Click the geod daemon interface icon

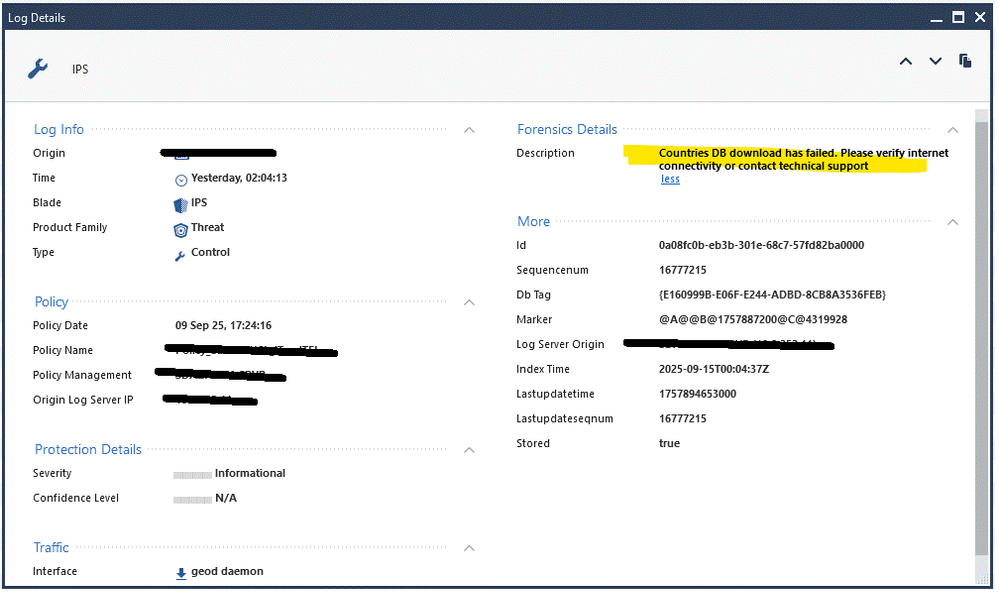(x=181, y=573)
